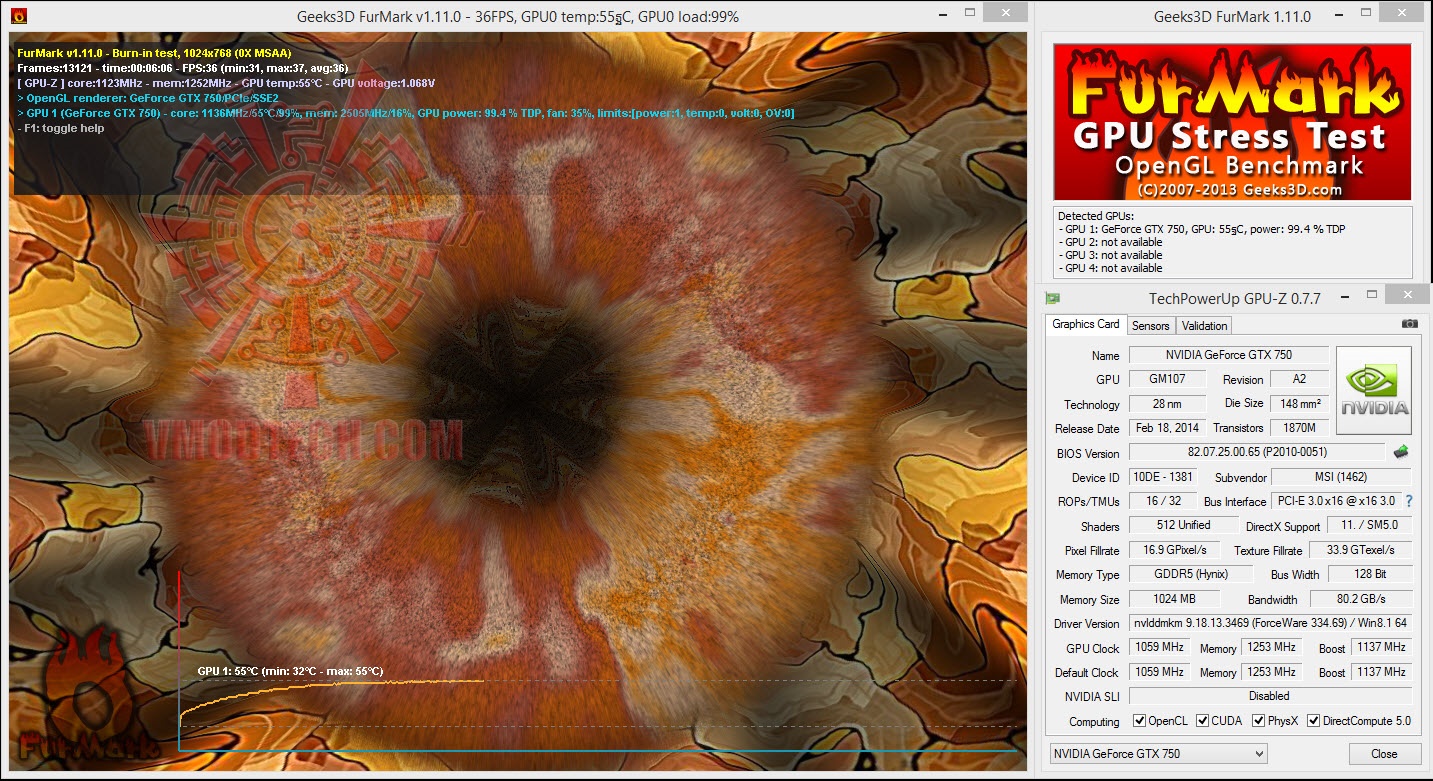Close the GPU-Z window with the title bar X

1408,295
